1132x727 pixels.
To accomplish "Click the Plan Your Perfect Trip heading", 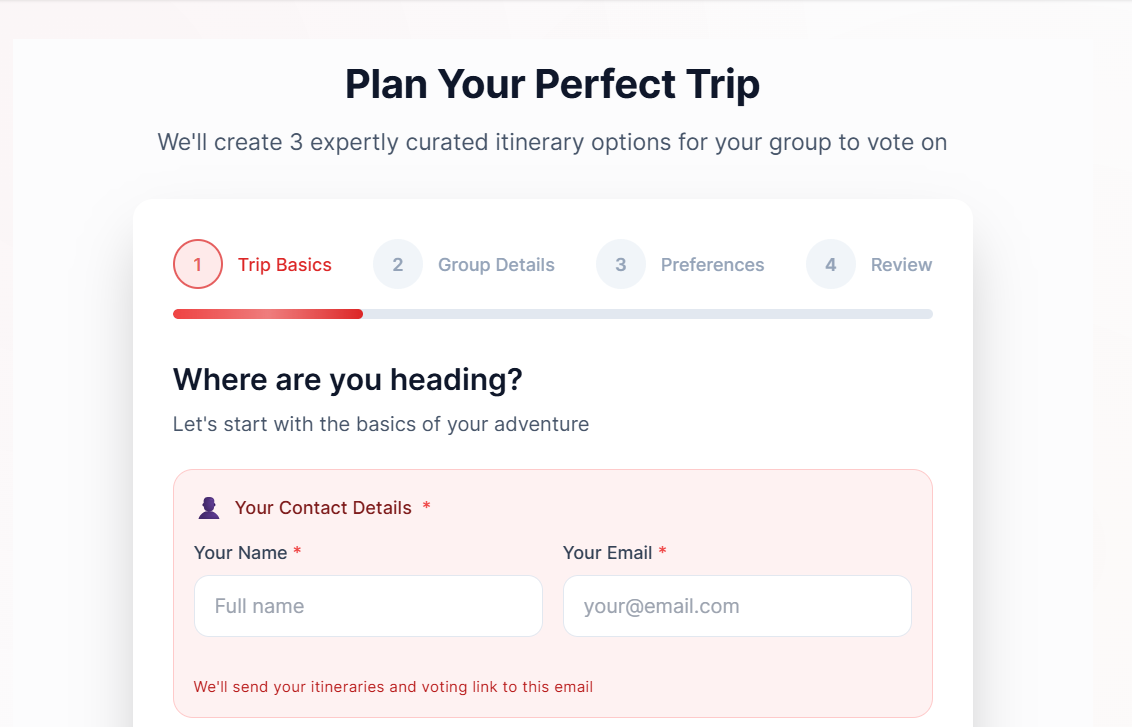I will pyautogui.click(x=552, y=85).
